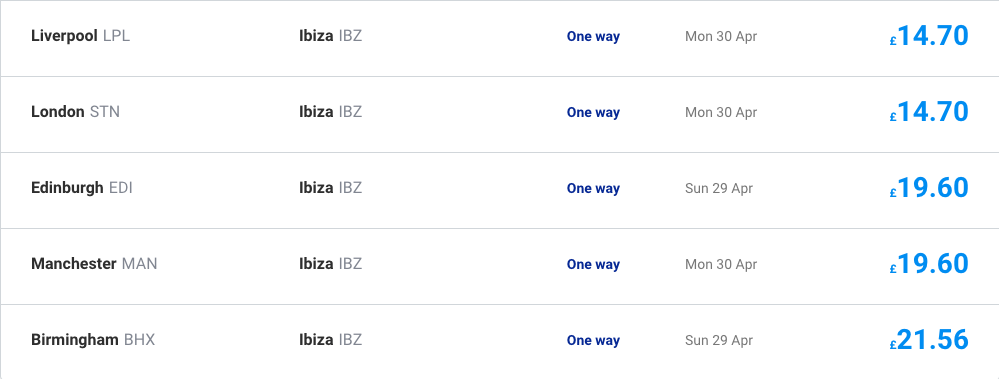Click the £14.70 price for Liverpool
999x379 pixels.
(x=929, y=36)
